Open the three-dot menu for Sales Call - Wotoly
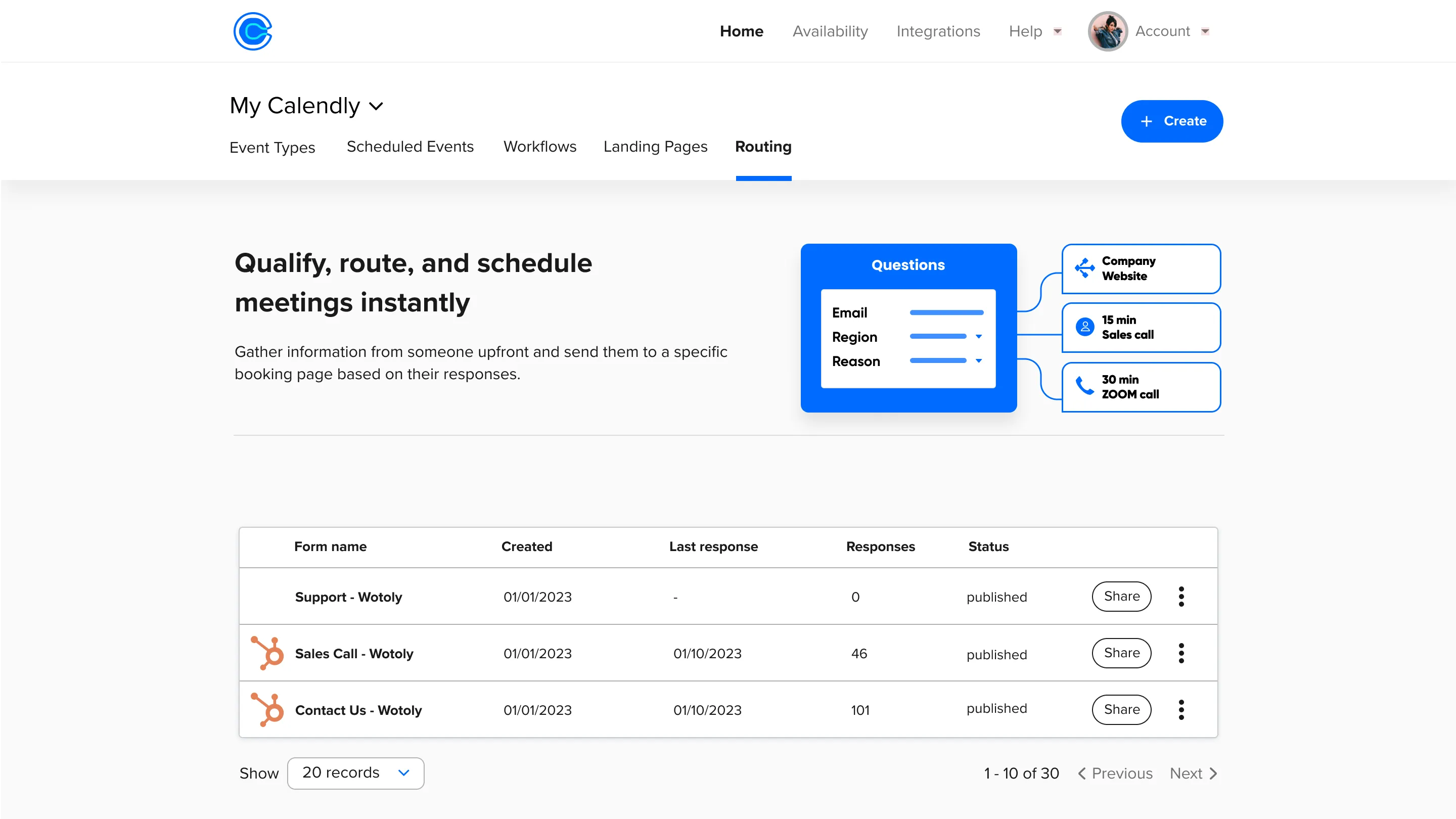 coord(1182,653)
